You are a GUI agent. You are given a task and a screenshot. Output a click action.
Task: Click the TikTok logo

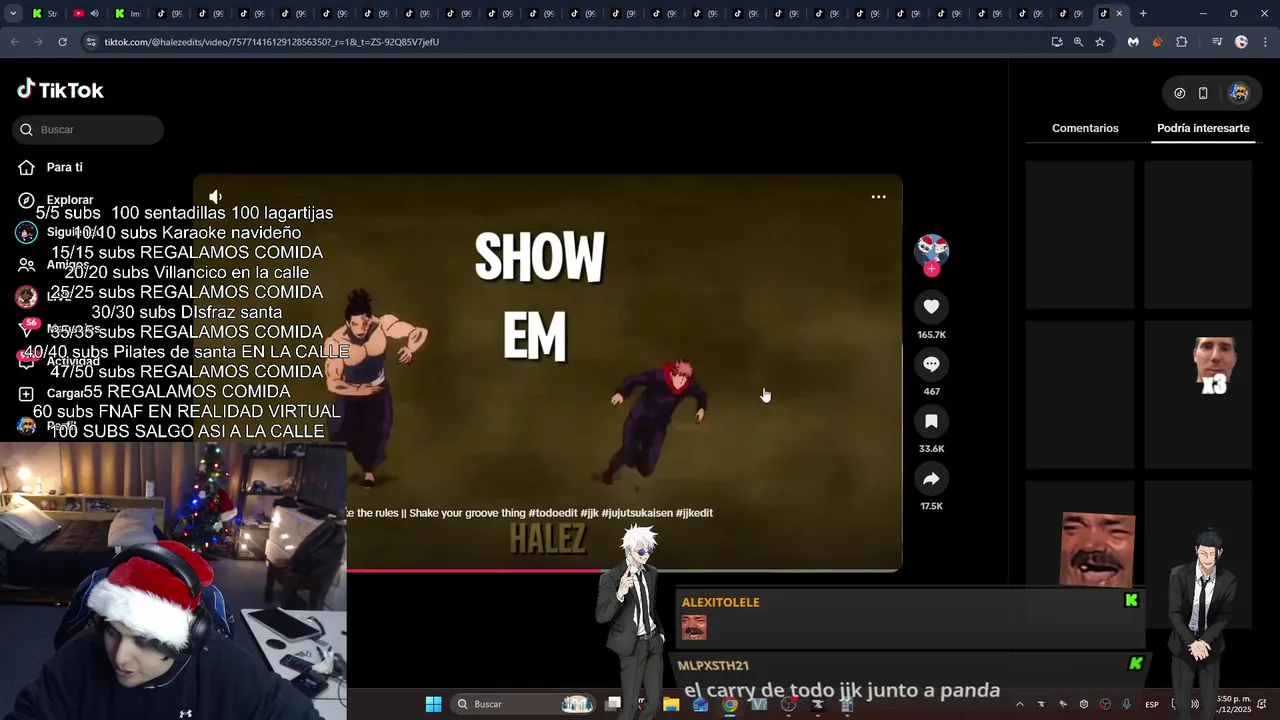[60, 90]
